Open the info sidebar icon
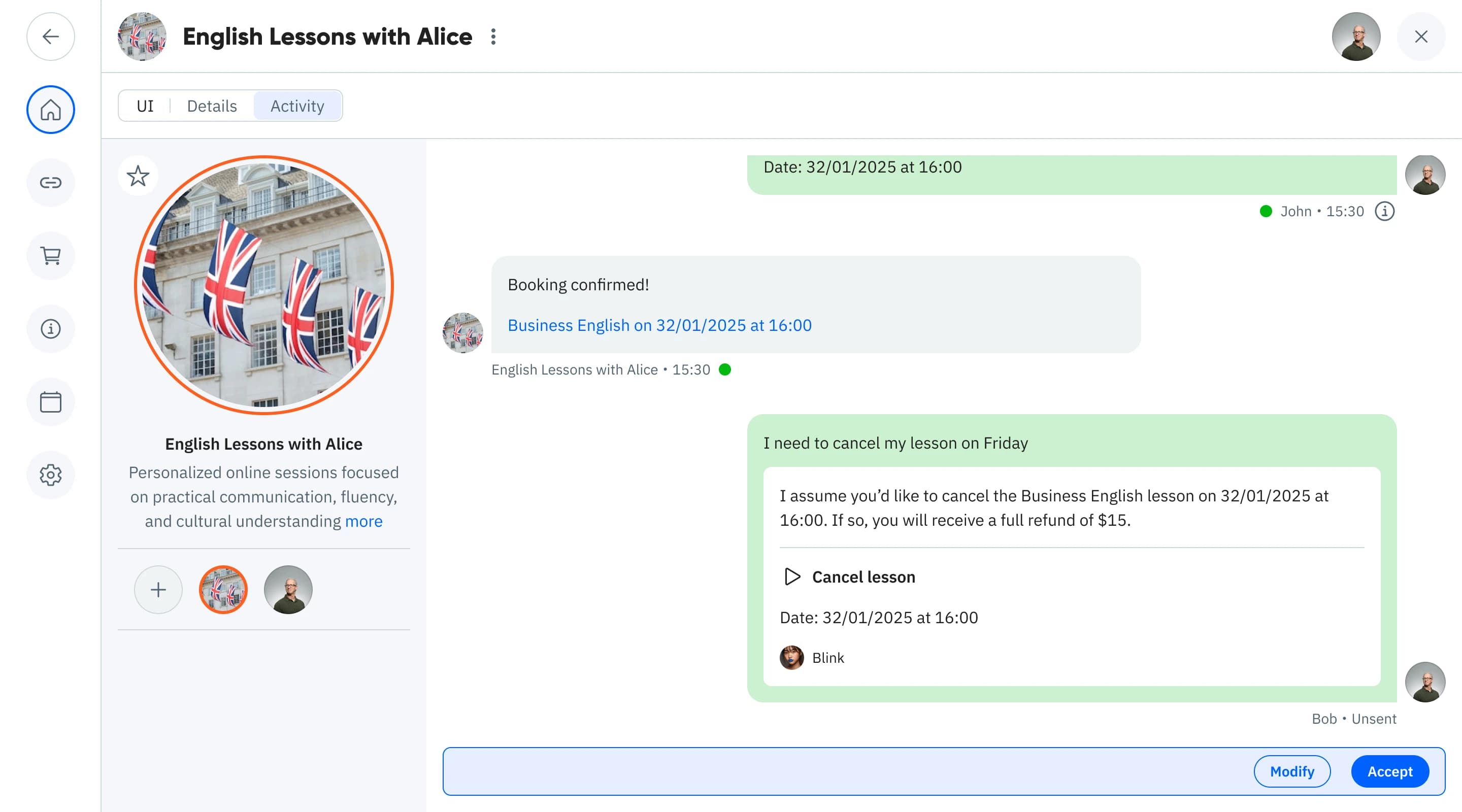The width and height of the screenshot is (1462, 812). 51,328
